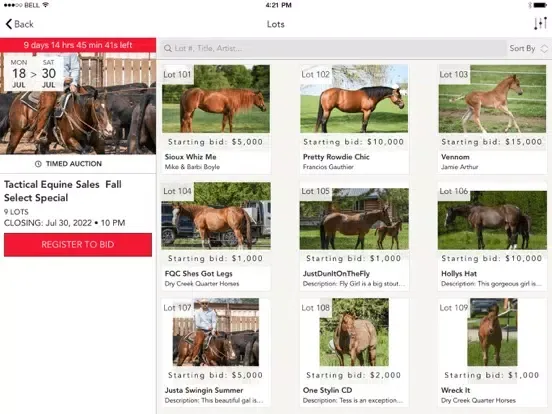This screenshot has height=414, width=552.
Task: Open Lot 102 horse thumbnail
Action: coord(354,99)
